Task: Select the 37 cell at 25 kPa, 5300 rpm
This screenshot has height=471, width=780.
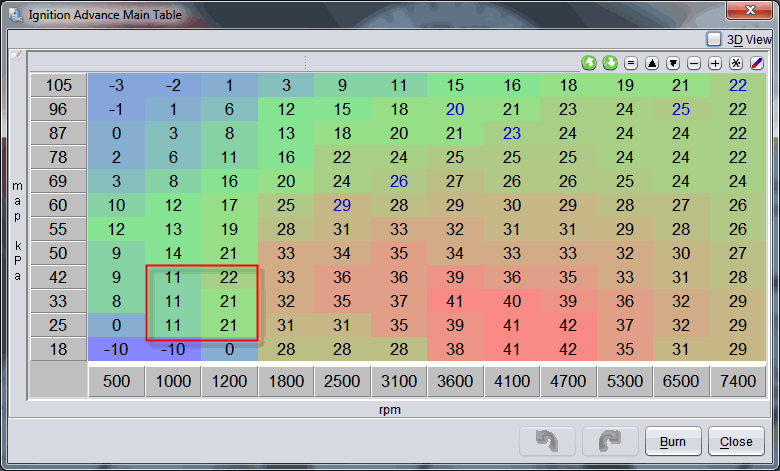Action: click(x=625, y=325)
